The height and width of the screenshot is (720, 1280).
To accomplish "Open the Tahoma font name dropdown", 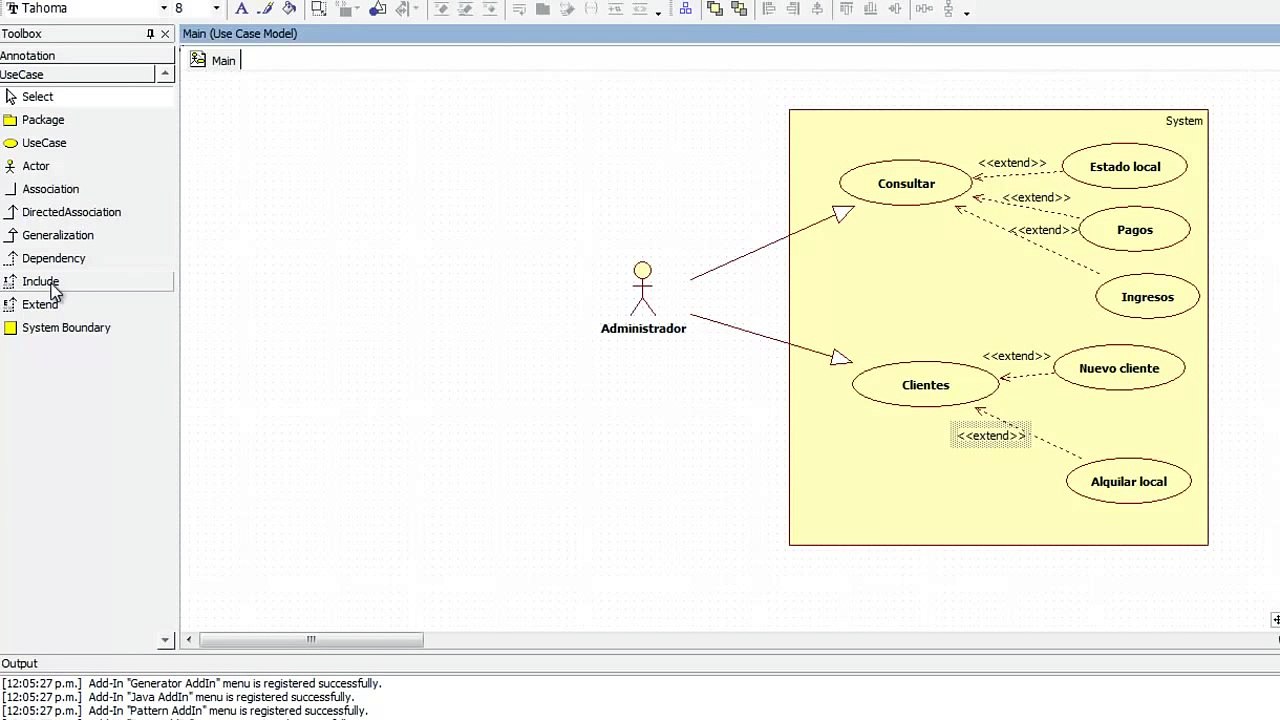I will 163,8.
